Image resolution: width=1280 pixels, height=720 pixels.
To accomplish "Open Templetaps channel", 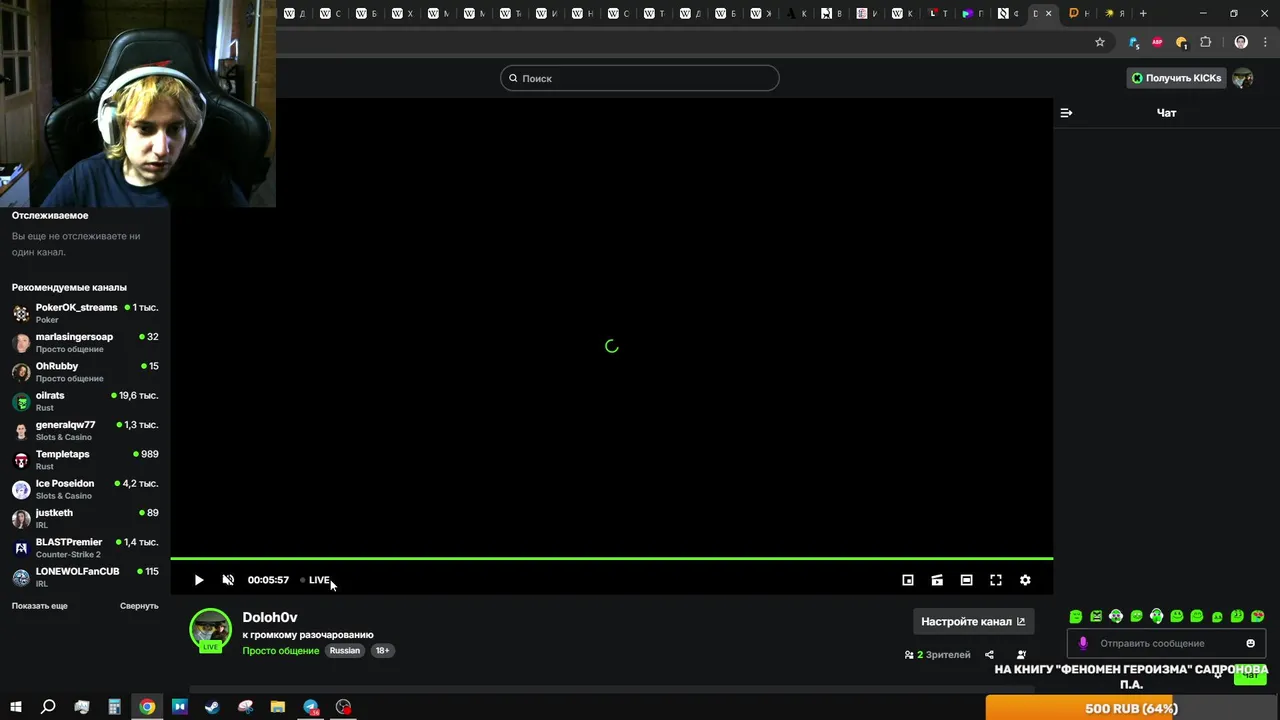I will click(85, 460).
